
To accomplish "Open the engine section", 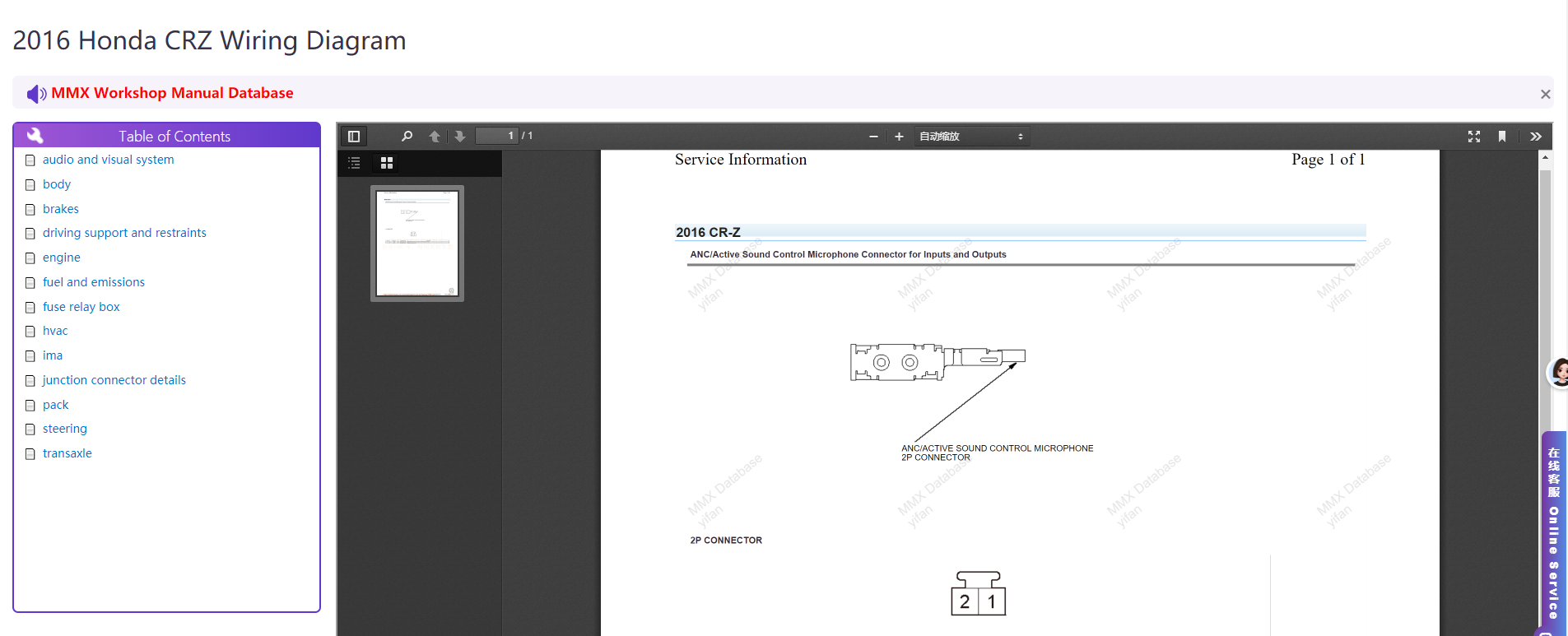I will click(62, 258).
